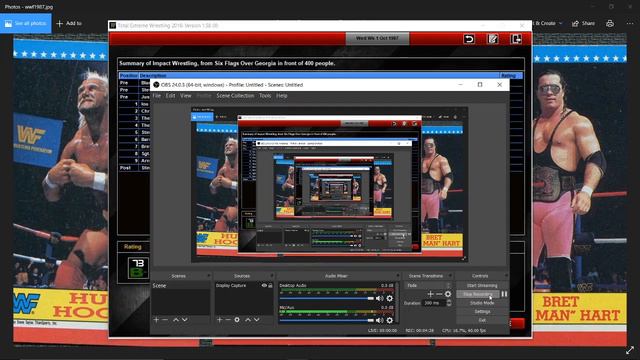
Task: Click Add to in Photos toolbar
Action: [x=69, y=23]
